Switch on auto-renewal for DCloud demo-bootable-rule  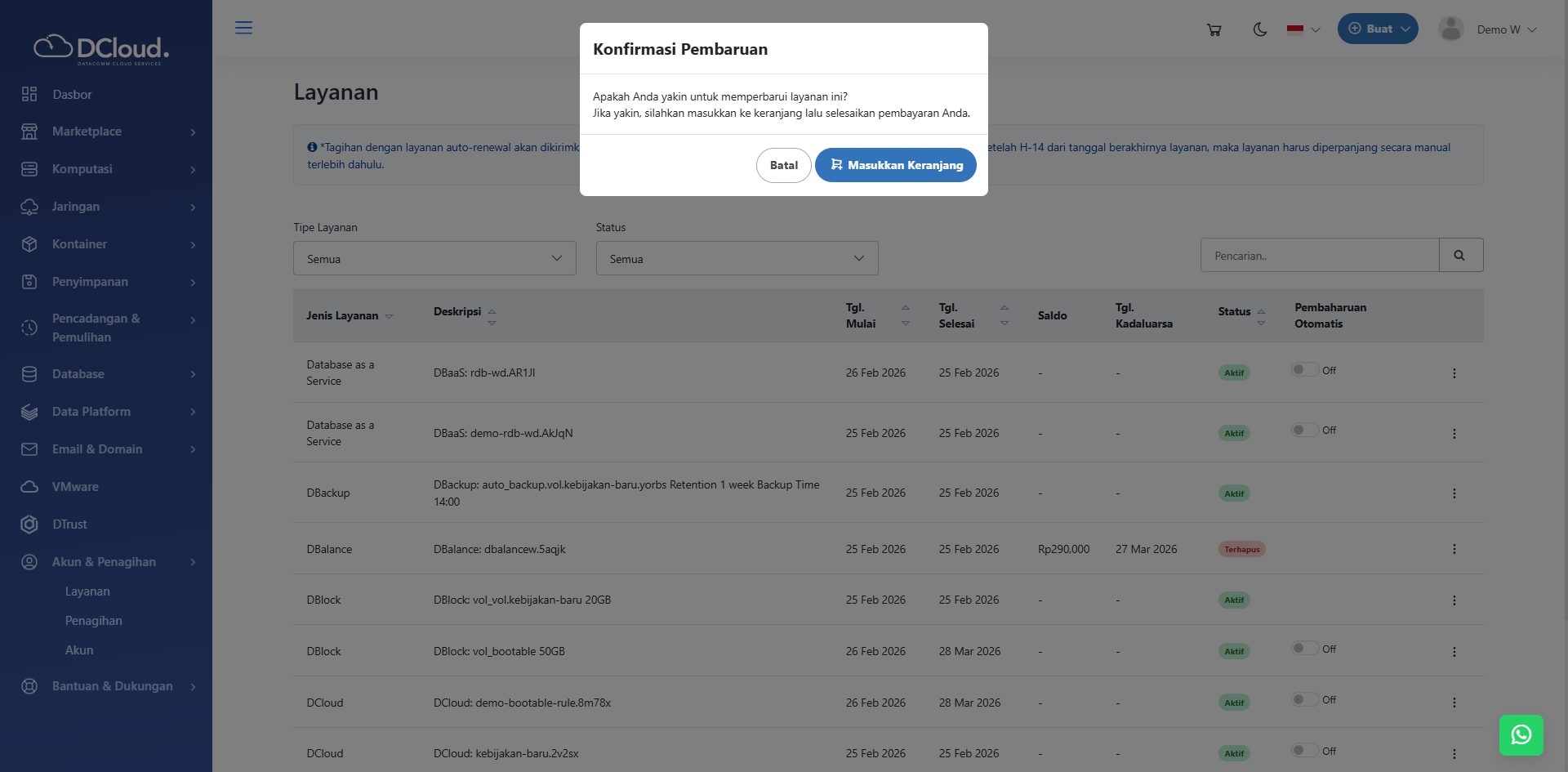tap(1304, 700)
